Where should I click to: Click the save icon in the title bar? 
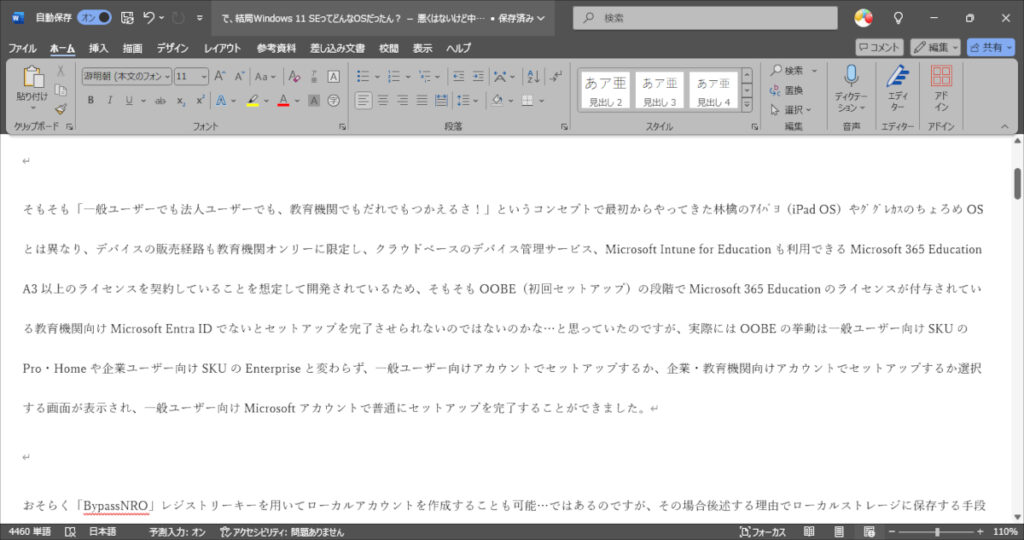(x=127, y=18)
